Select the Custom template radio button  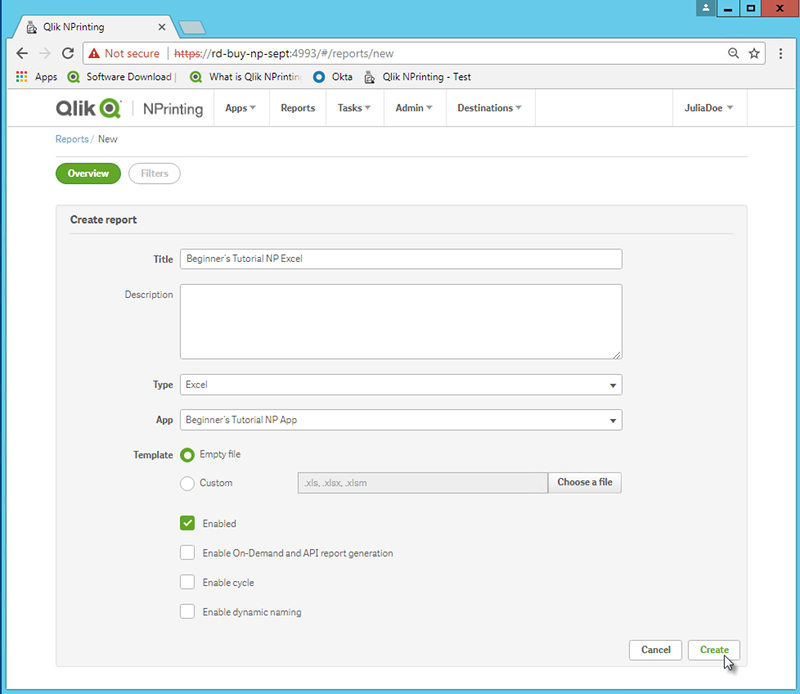coord(187,483)
